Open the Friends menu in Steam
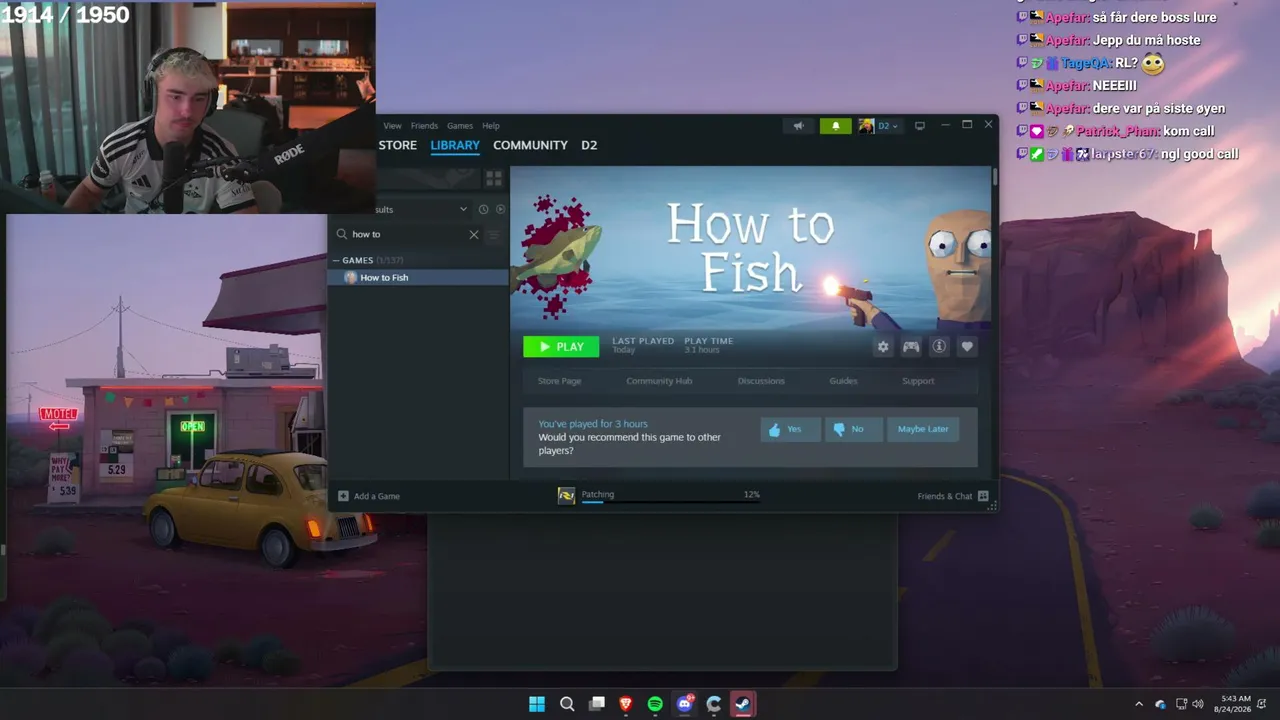The width and height of the screenshot is (1280, 720). pyautogui.click(x=424, y=126)
